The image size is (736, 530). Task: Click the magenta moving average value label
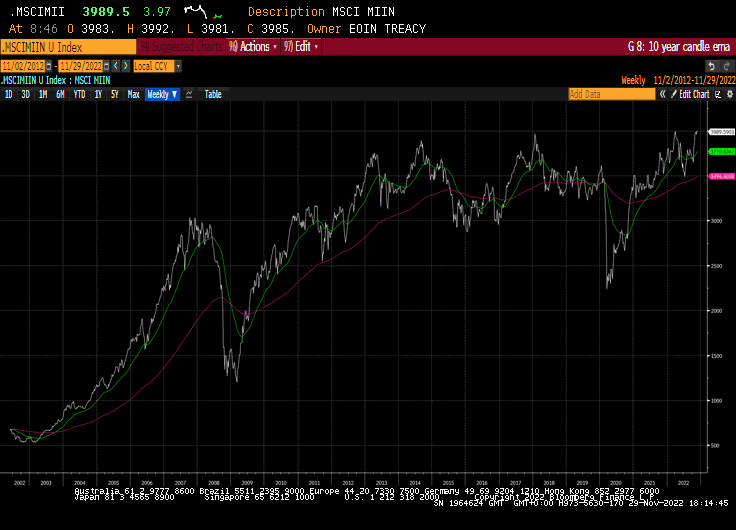722,177
